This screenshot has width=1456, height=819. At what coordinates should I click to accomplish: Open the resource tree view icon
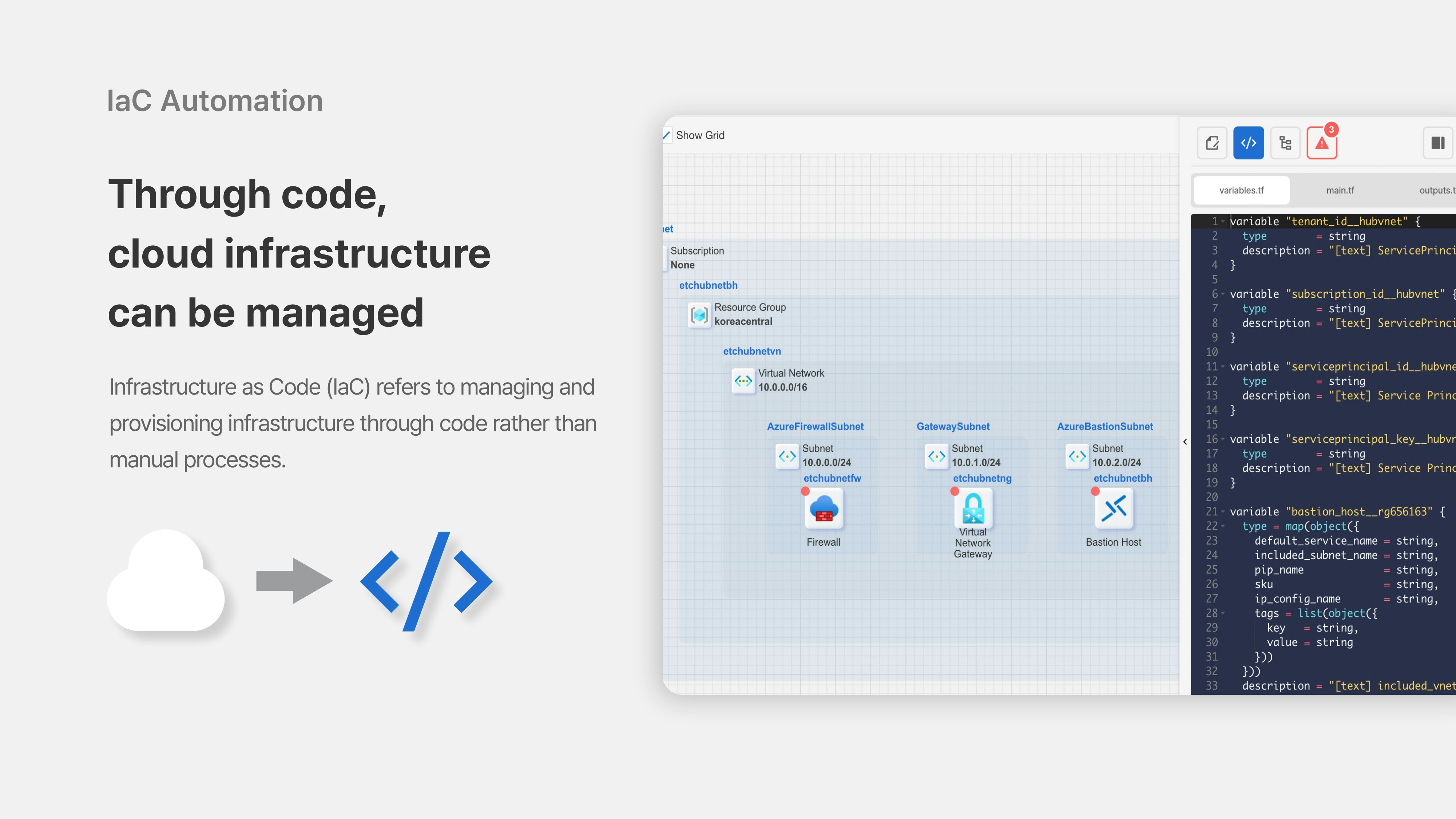[x=1285, y=143]
